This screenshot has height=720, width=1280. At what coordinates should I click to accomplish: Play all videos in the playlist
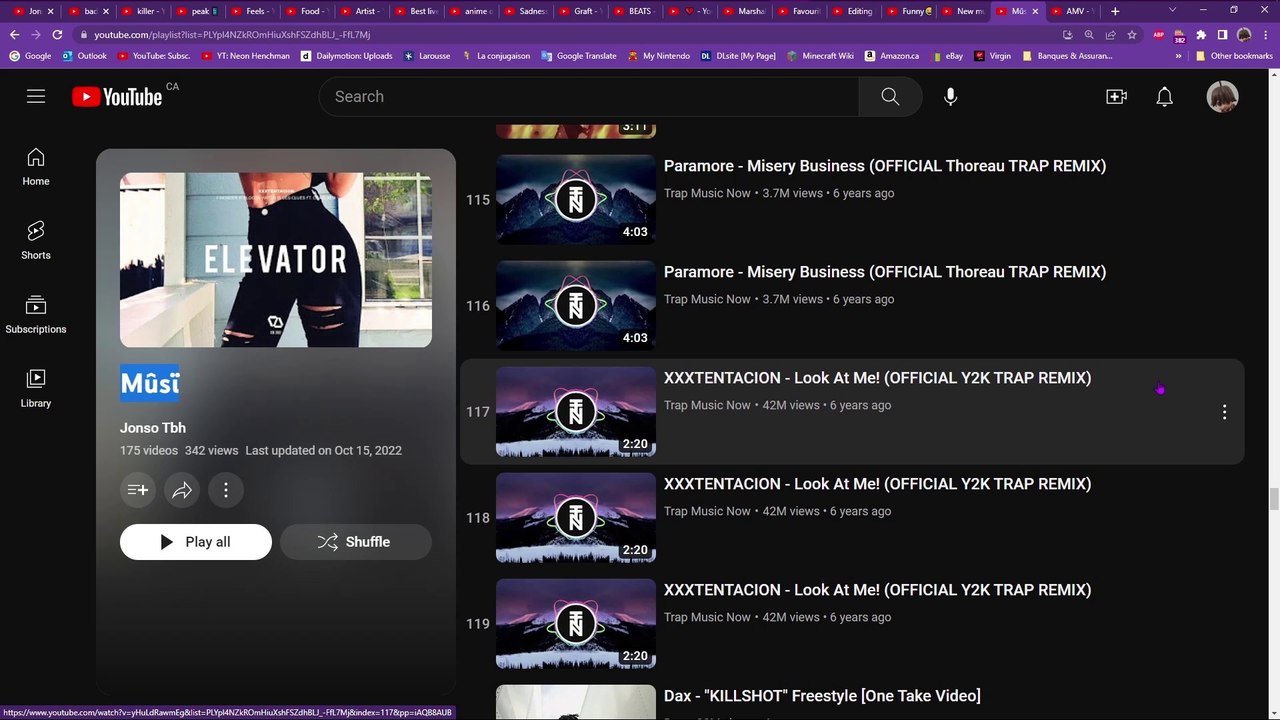(196, 542)
